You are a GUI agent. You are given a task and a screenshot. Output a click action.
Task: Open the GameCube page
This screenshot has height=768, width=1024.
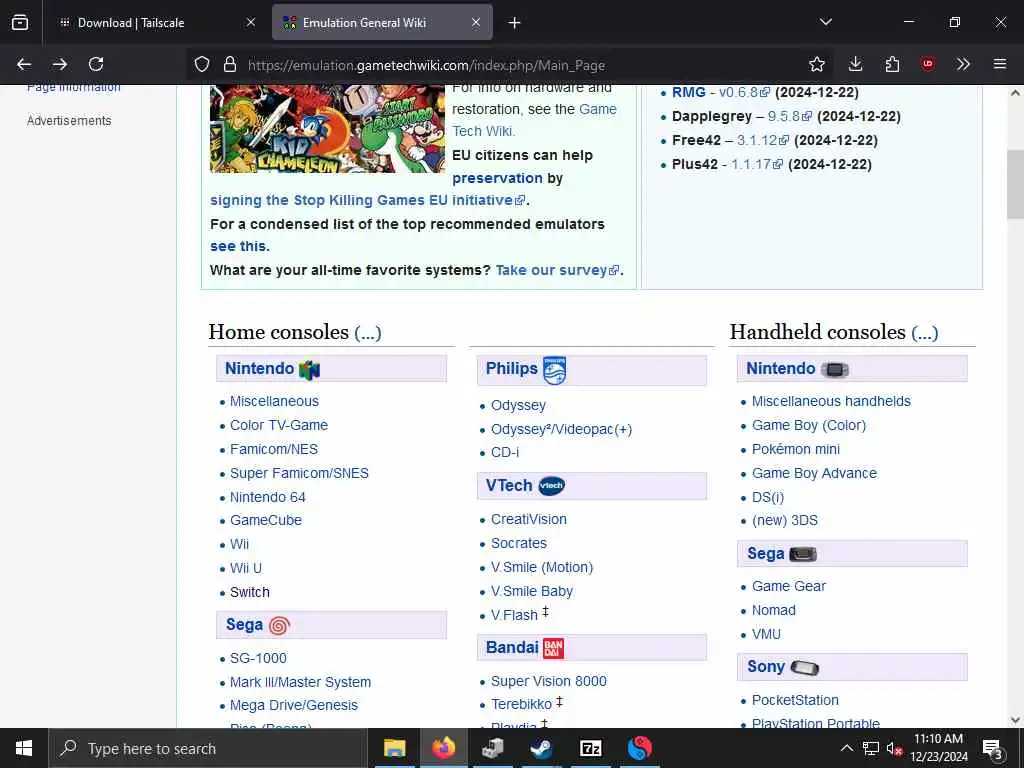(x=266, y=520)
